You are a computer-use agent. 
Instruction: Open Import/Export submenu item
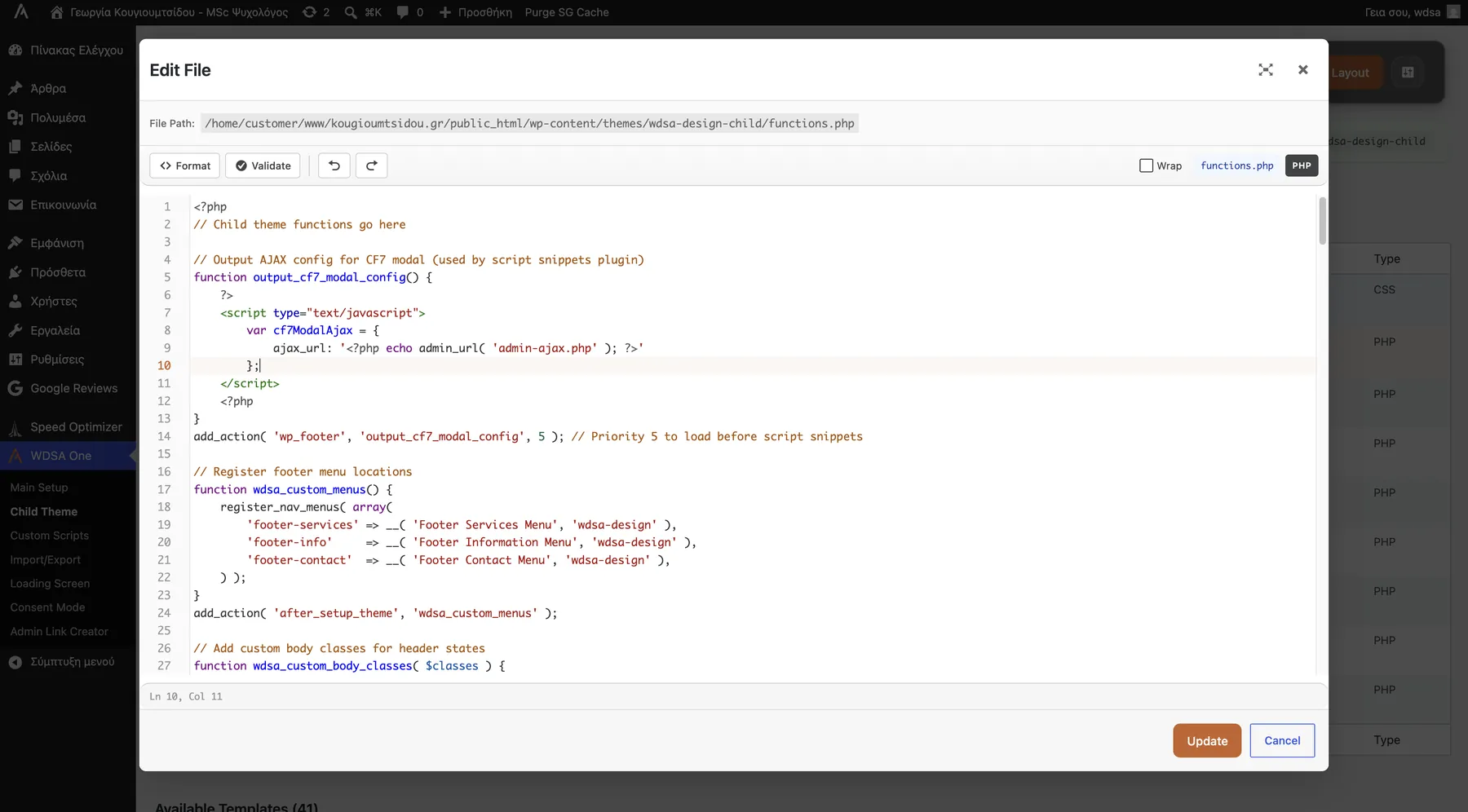(45, 560)
